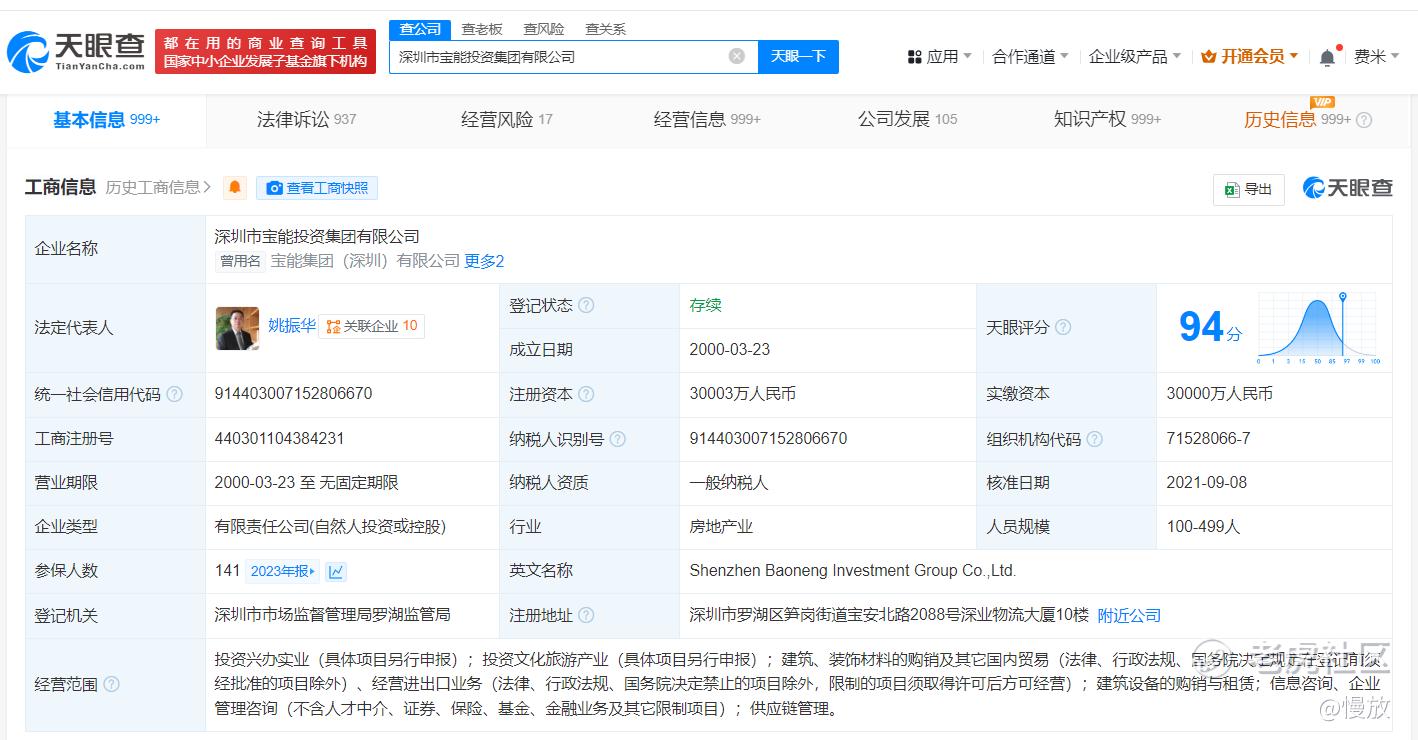Image resolution: width=1418 pixels, height=740 pixels.
Task: Click the help icon beside 统一社会信用代码
Action: [x=175, y=394]
